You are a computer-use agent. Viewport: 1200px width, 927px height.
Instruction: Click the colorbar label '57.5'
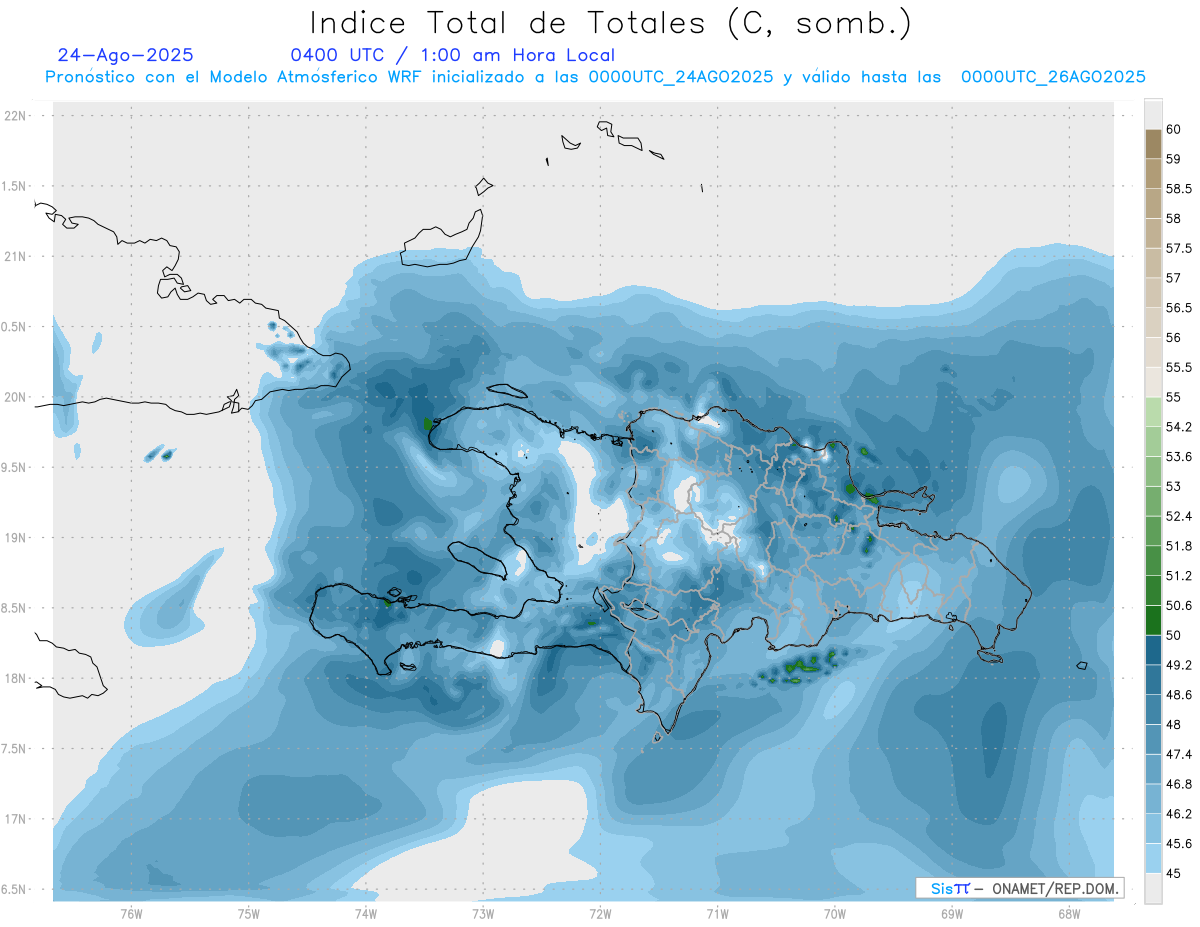click(x=1179, y=248)
